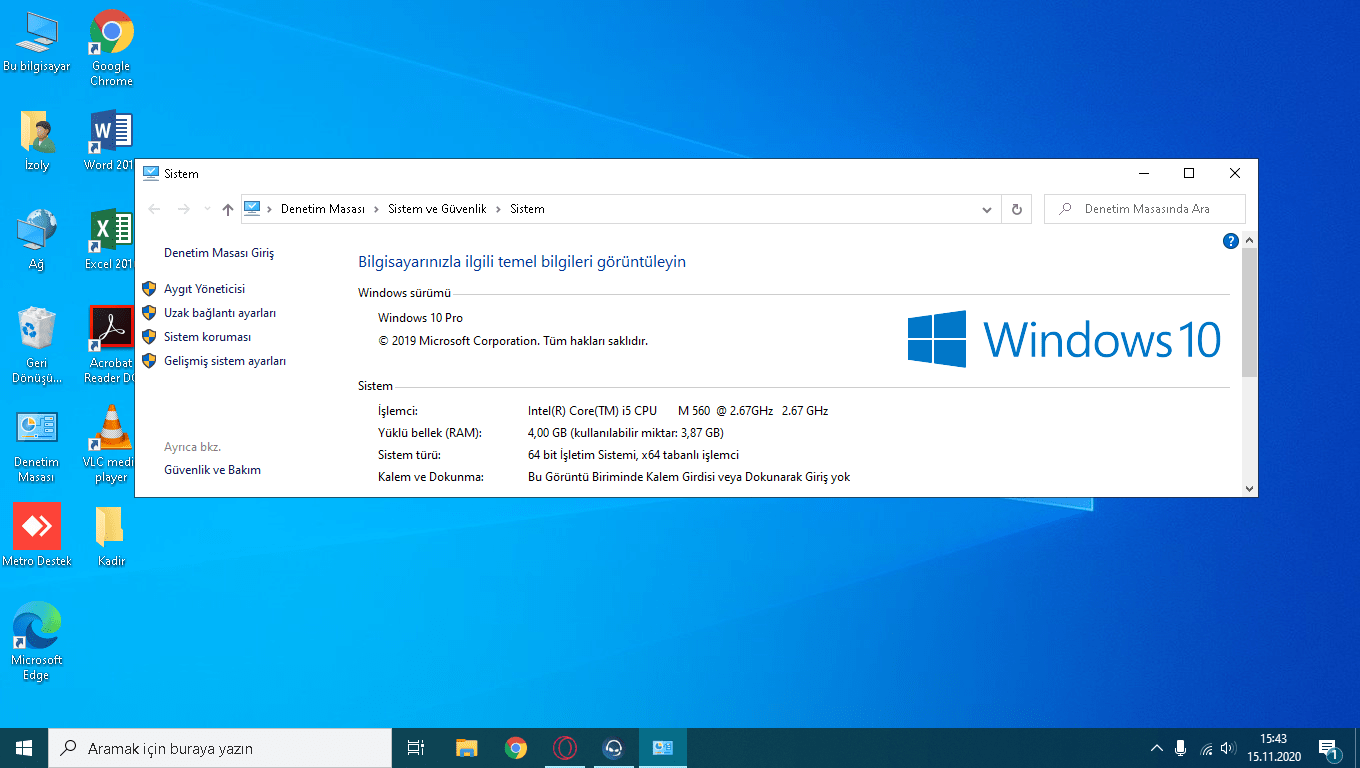Expand chevron before Denetim Masası breadcrumb
Screen dimensions: 1360x768
pos(270,209)
